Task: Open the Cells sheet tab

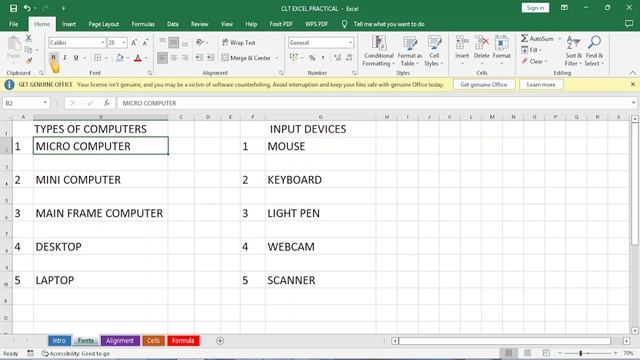Action: (153, 340)
